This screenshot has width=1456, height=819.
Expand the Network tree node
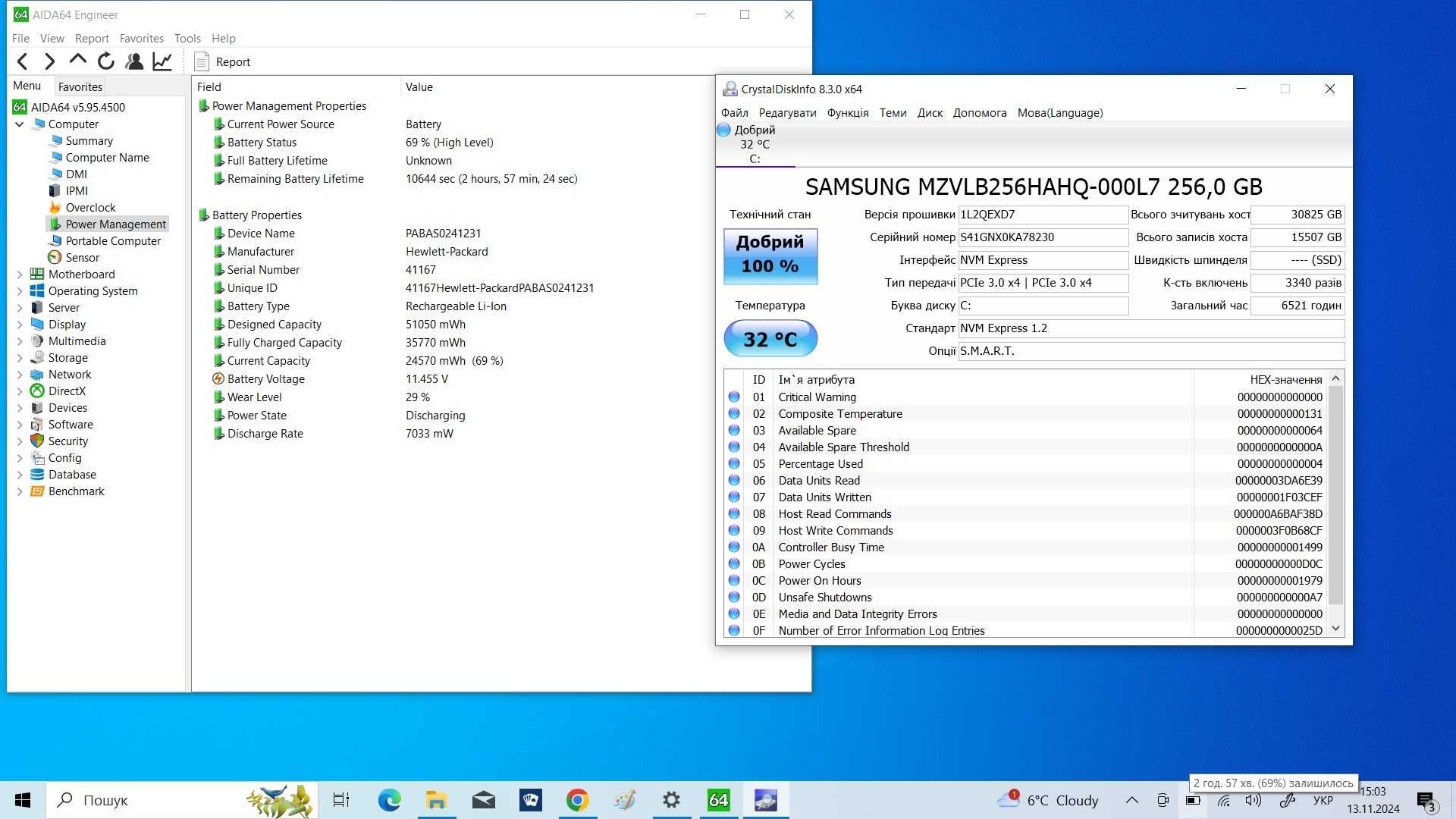click(x=20, y=375)
